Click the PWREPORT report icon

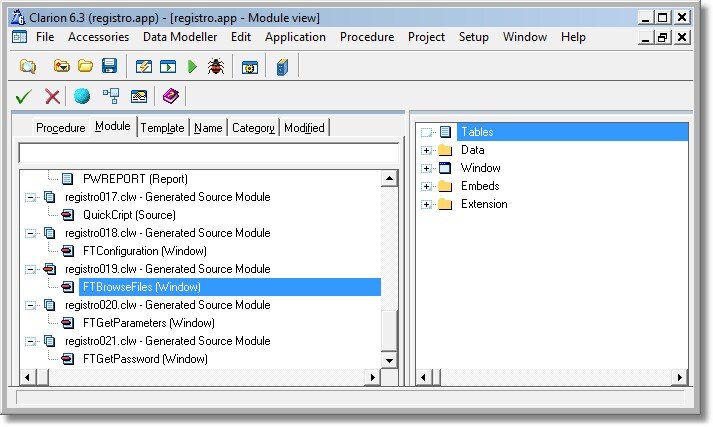point(67,179)
